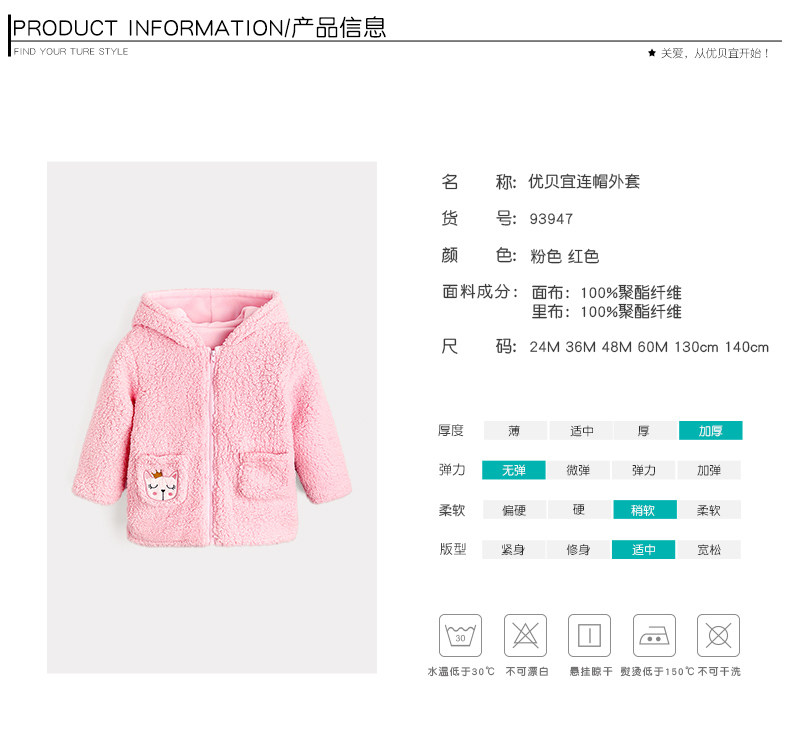Click the 30°C water wash icon
Viewport: 790px width, 731px height.
point(460,635)
